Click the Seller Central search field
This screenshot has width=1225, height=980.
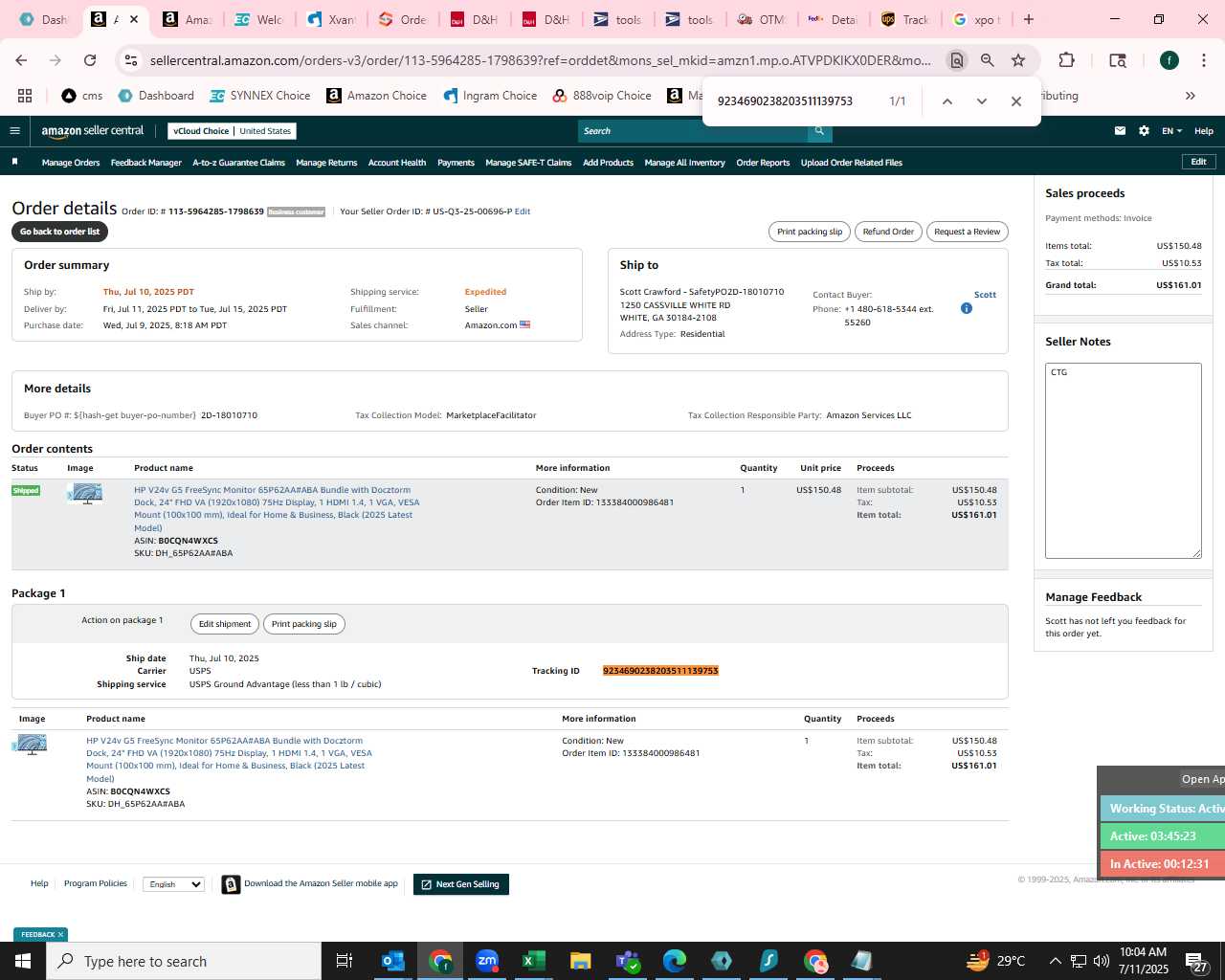(x=693, y=131)
